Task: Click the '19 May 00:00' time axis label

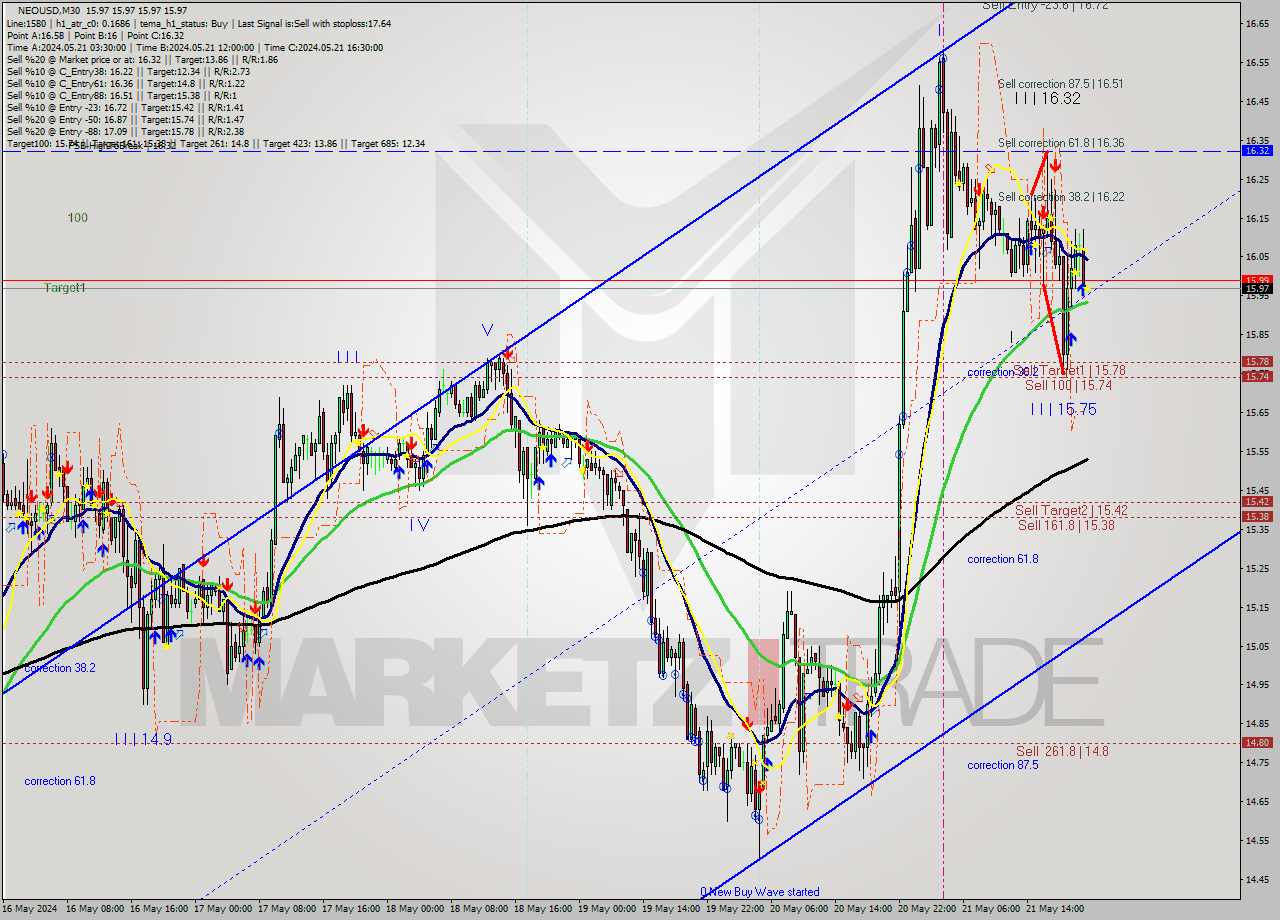Action: click(607, 909)
